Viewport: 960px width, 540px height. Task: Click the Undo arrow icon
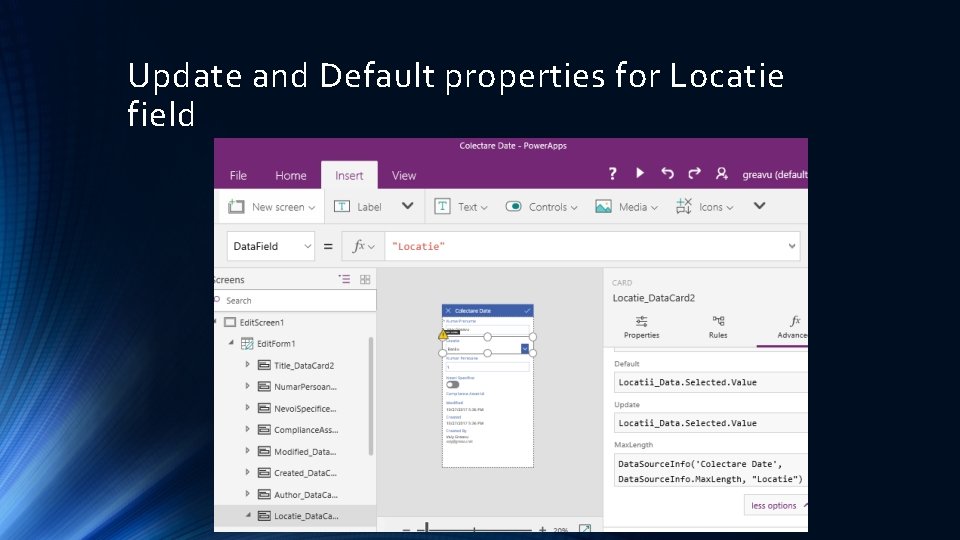(x=667, y=174)
